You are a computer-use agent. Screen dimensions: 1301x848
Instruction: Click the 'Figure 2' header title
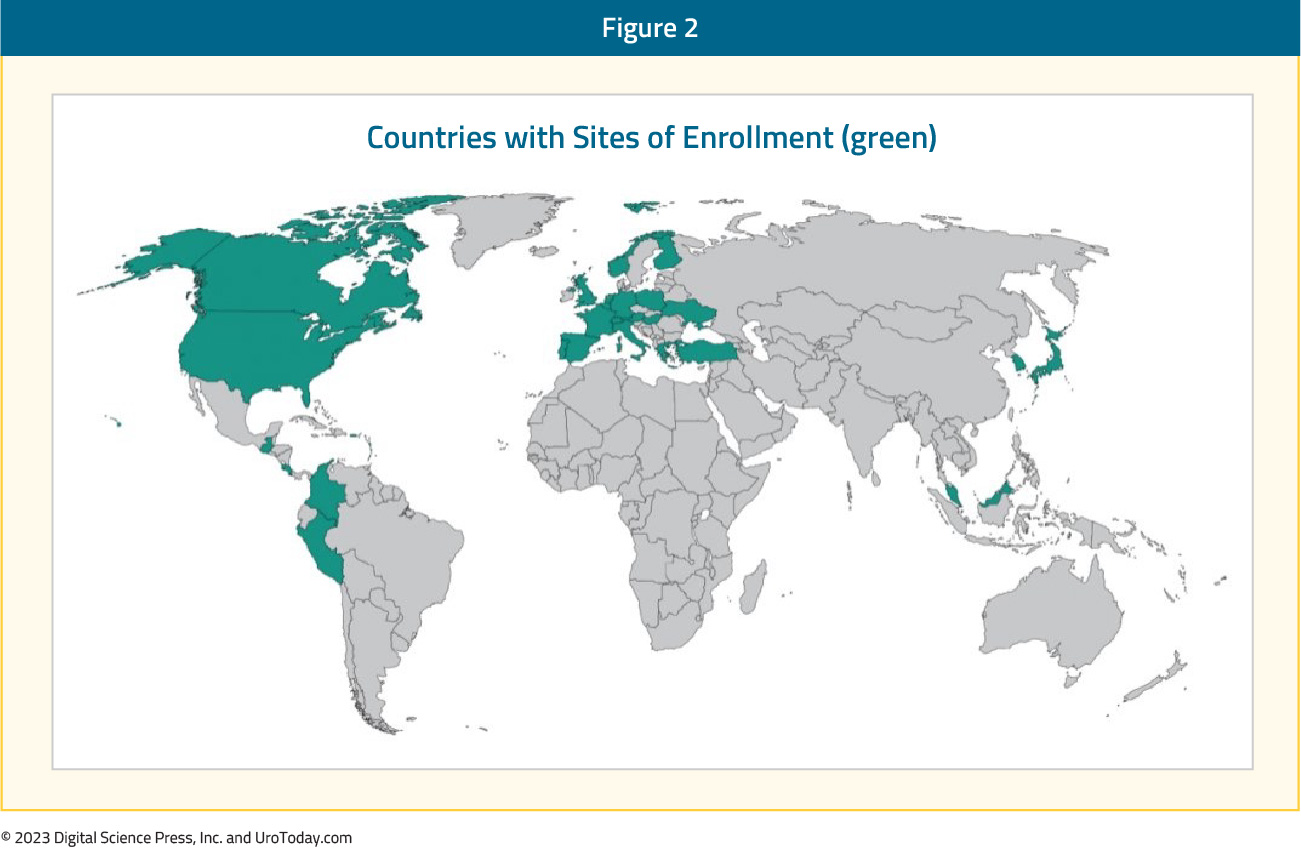click(x=650, y=28)
